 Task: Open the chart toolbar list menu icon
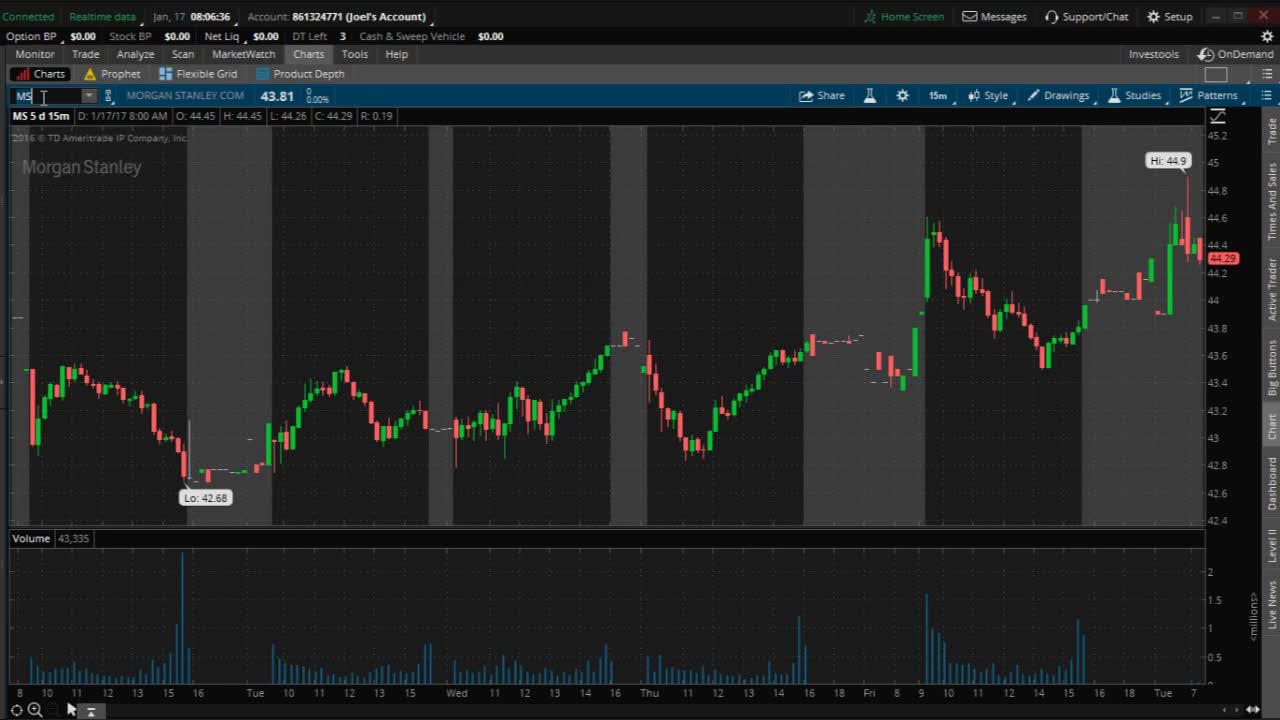click(x=1266, y=96)
